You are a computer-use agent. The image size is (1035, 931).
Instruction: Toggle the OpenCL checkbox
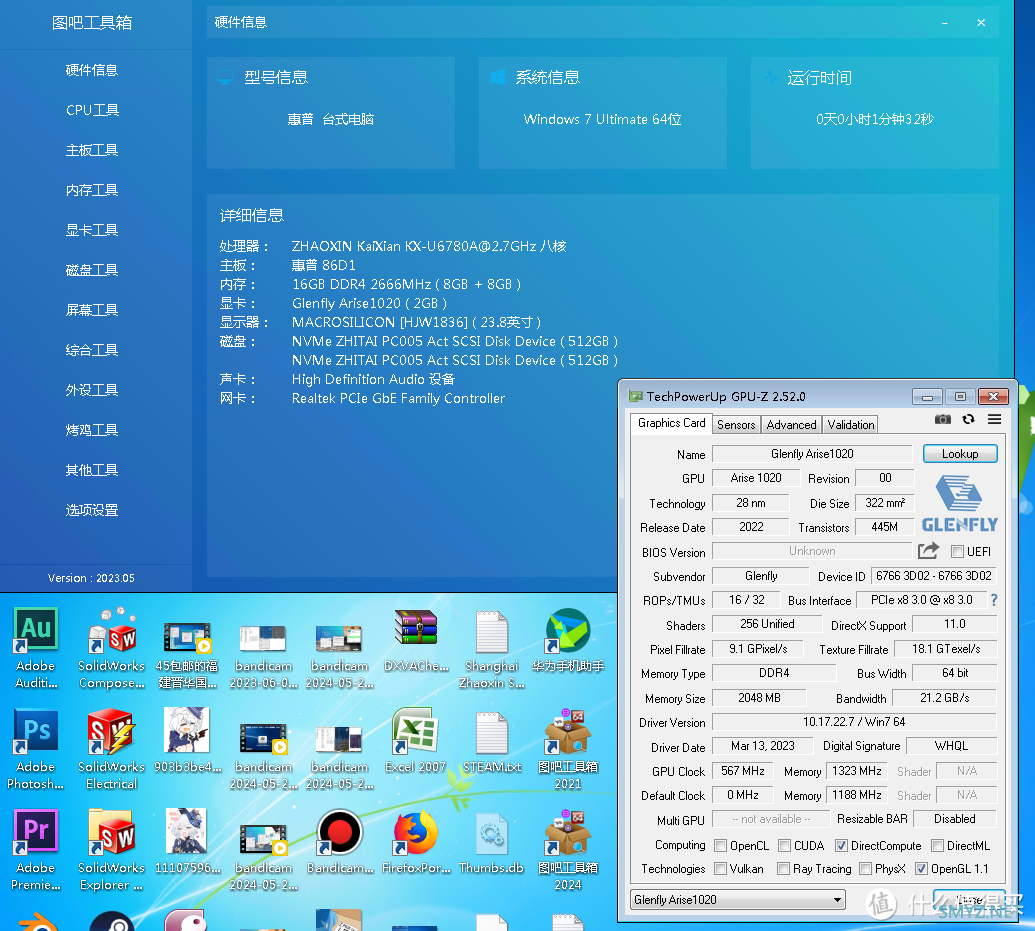pos(721,846)
